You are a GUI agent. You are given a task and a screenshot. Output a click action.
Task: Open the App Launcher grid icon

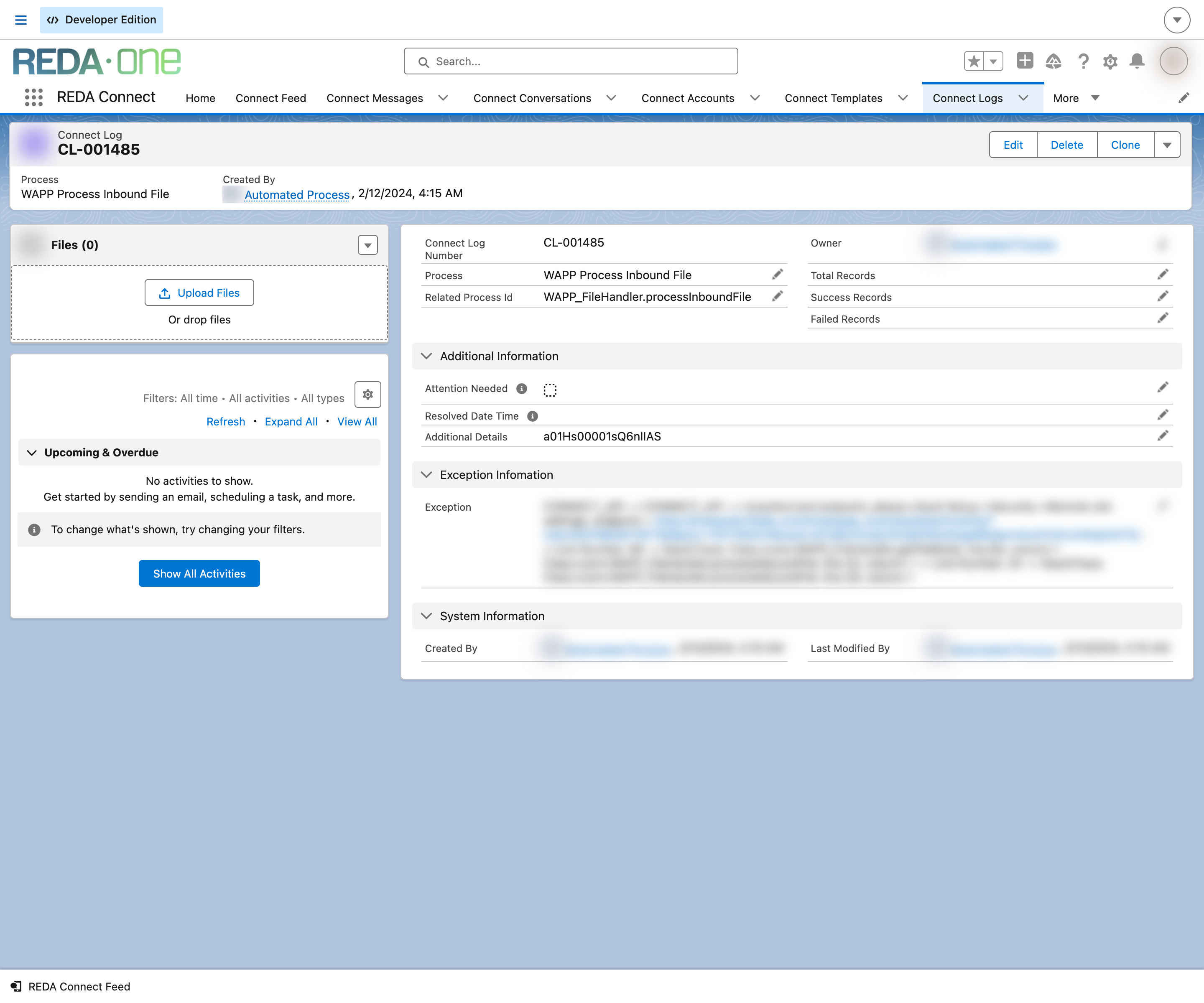(34, 97)
